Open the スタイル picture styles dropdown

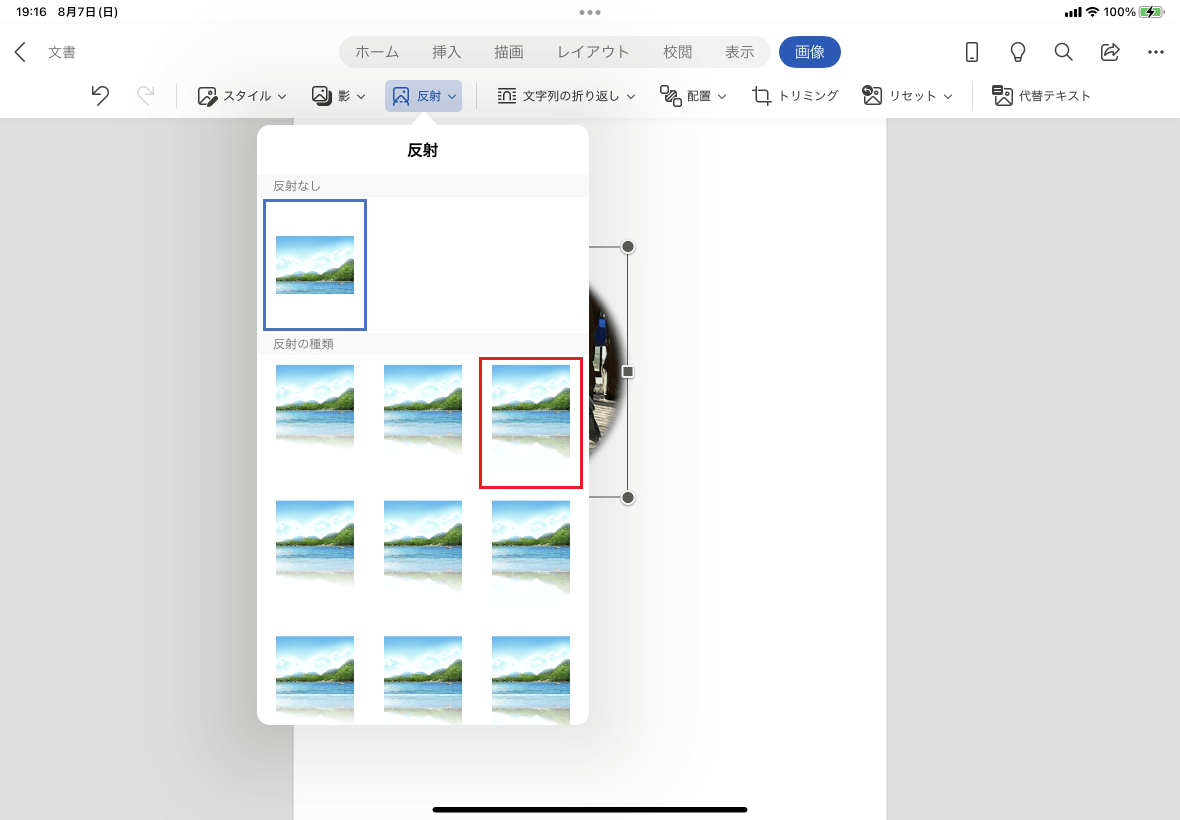coord(242,96)
